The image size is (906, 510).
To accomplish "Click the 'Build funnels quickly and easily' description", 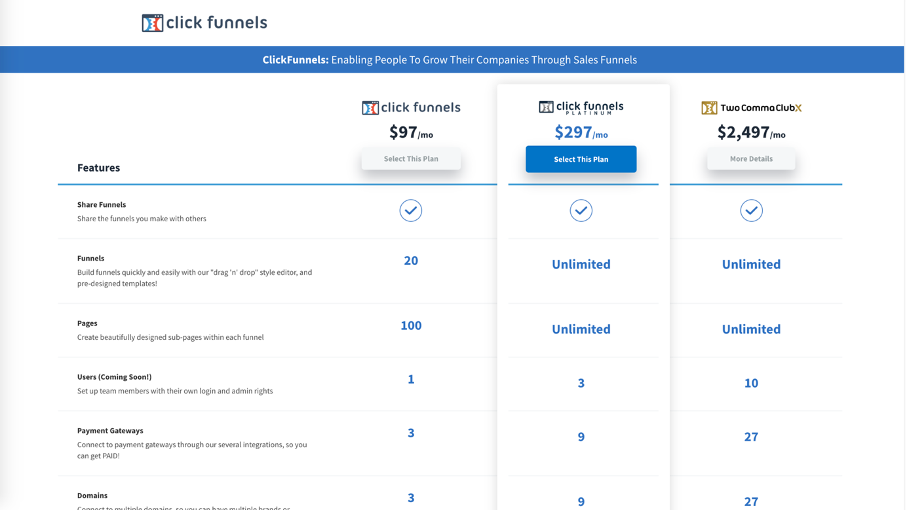I will 195,278.
